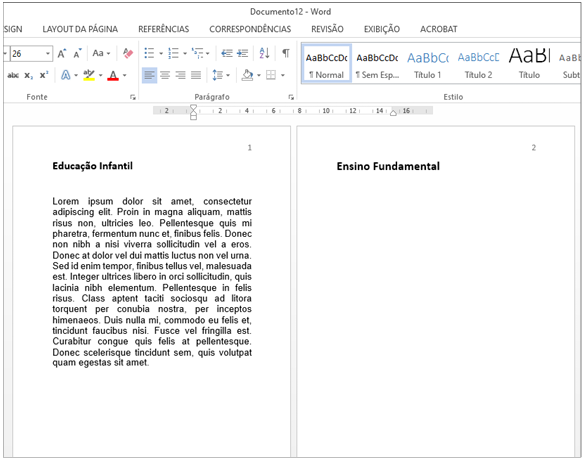Start a numbered list
Screen dimensions: 582x460
[x=173, y=53]
